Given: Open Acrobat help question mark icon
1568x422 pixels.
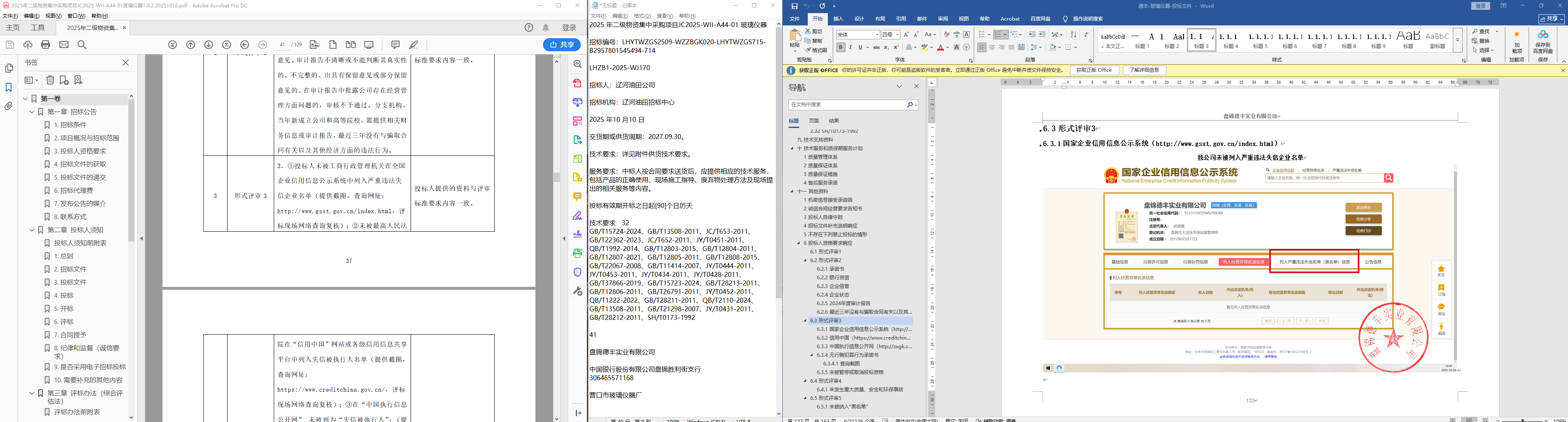Looking at the screenshot, I should (529, 27).
